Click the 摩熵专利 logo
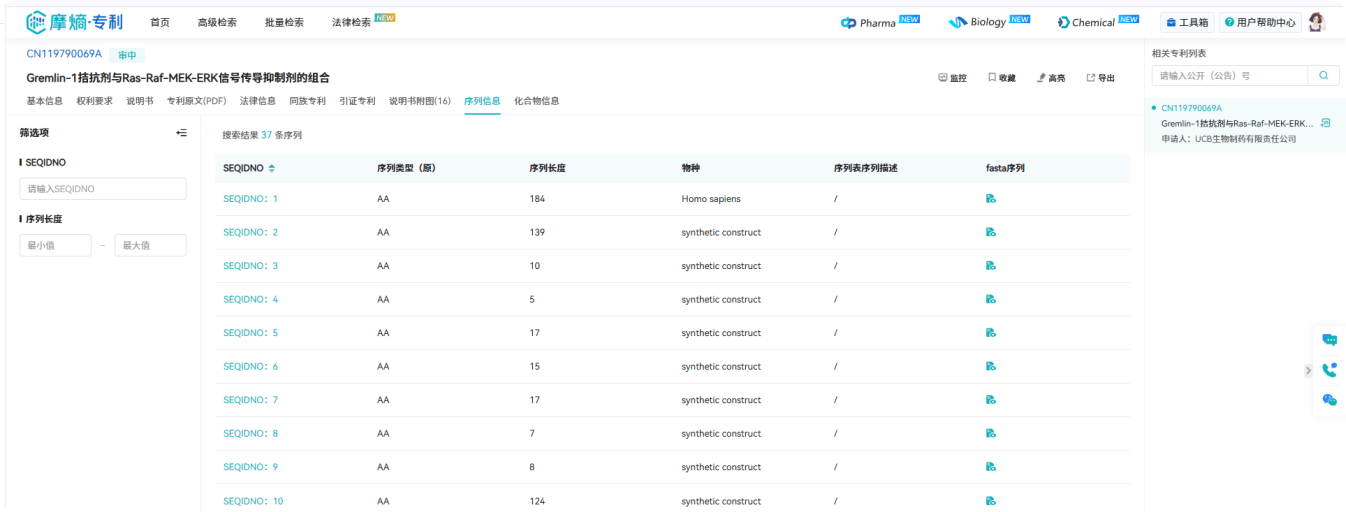This screenshot has width=1346, height=512. pos(75,22)
